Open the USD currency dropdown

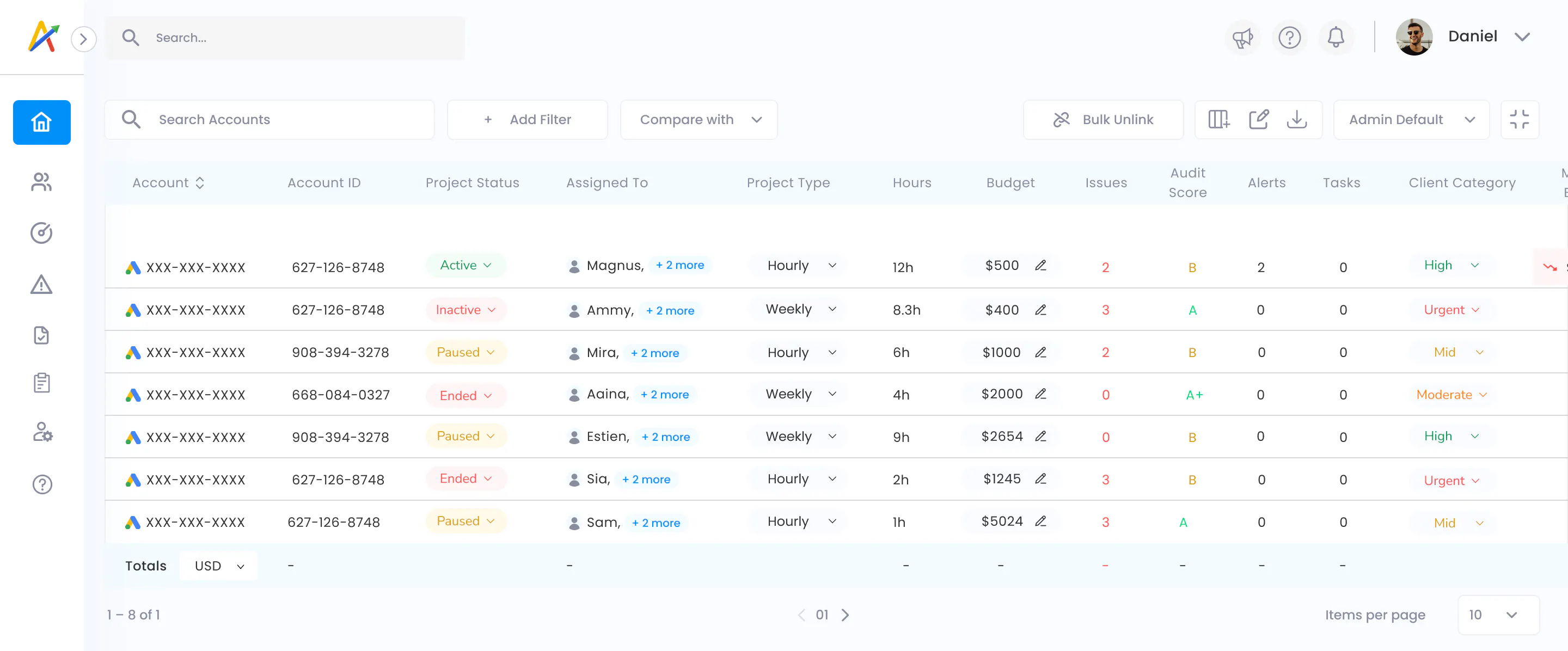pos(218,566)
